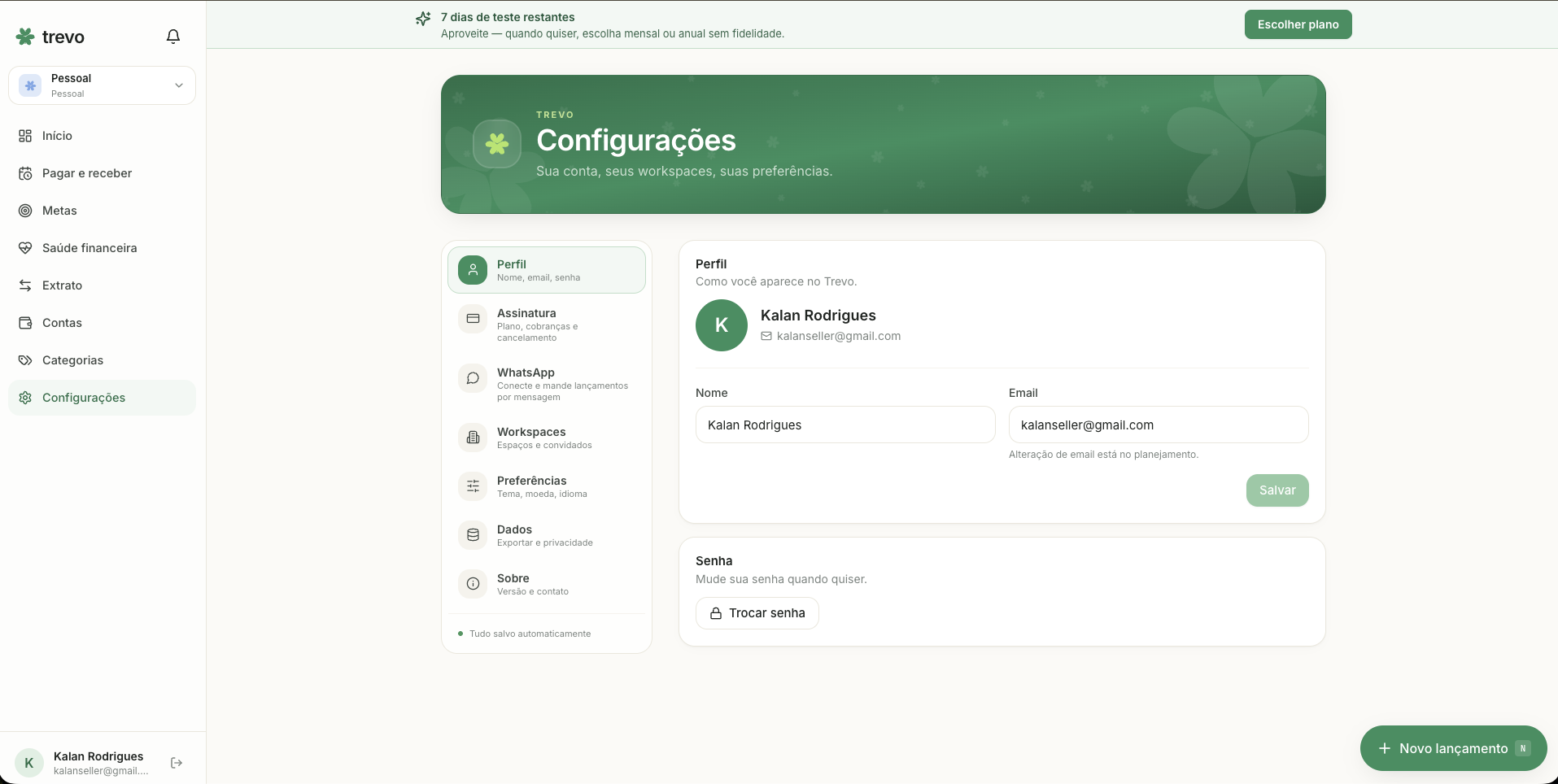
Task: Click the Preferências sliders icon
Action: 473,486
